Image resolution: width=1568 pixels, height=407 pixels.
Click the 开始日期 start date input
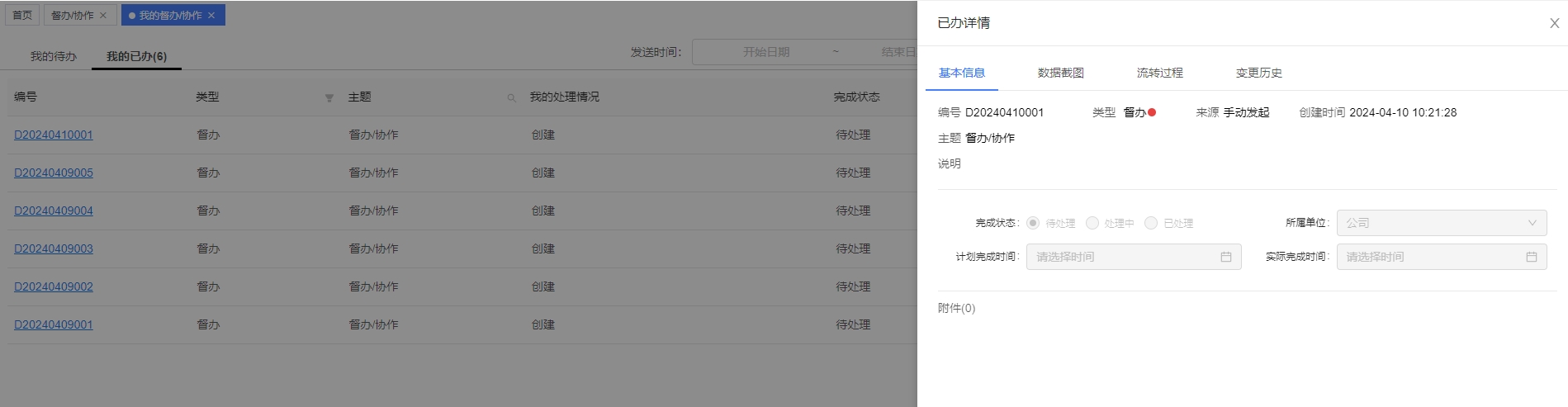(766, 52)
